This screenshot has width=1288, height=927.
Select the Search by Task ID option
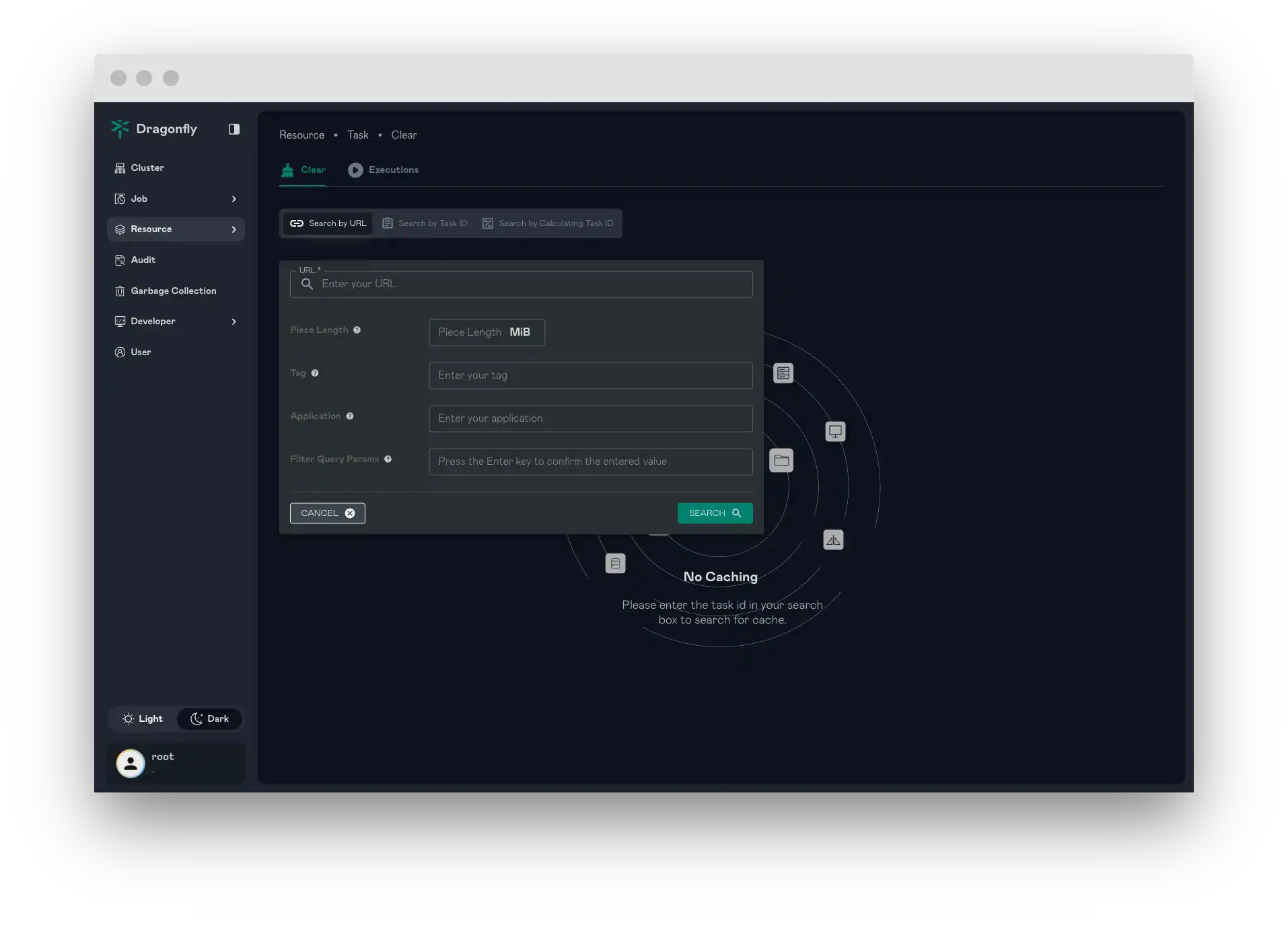(424, 223)
